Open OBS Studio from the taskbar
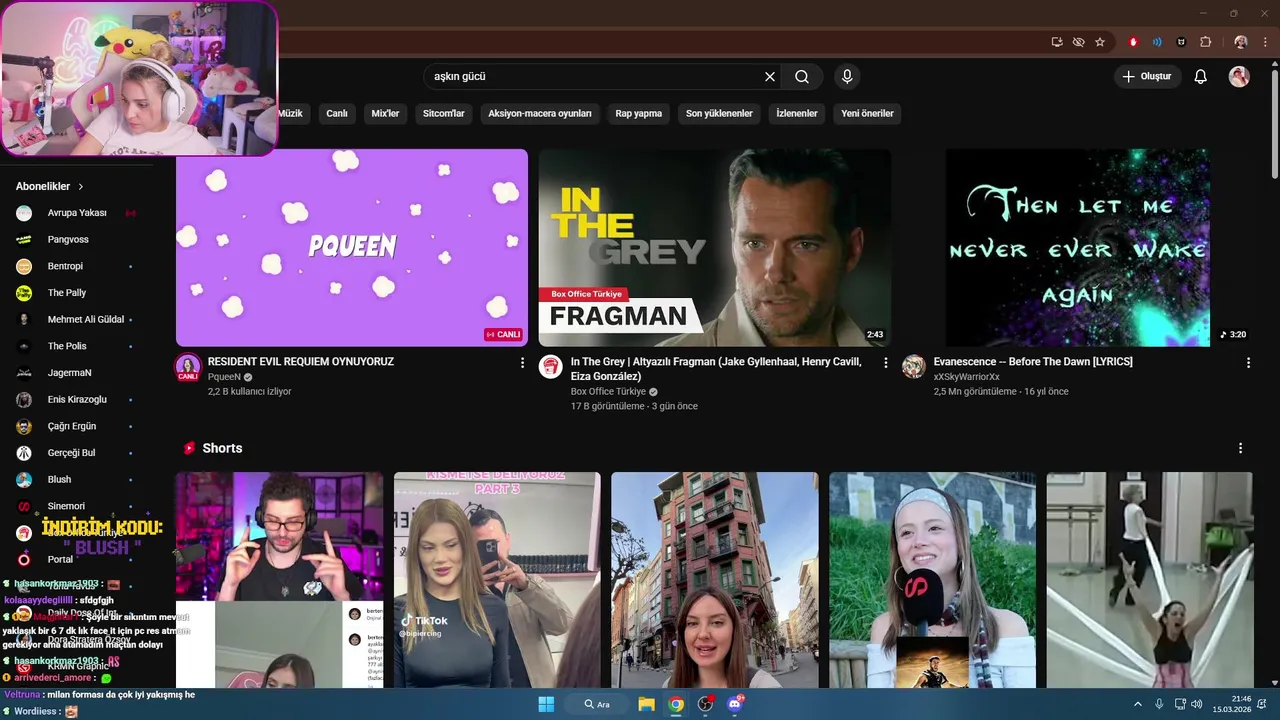Image resolution: width=1280 pixels, height=720 pixels. pyautogui.click(x=706, y=704)
